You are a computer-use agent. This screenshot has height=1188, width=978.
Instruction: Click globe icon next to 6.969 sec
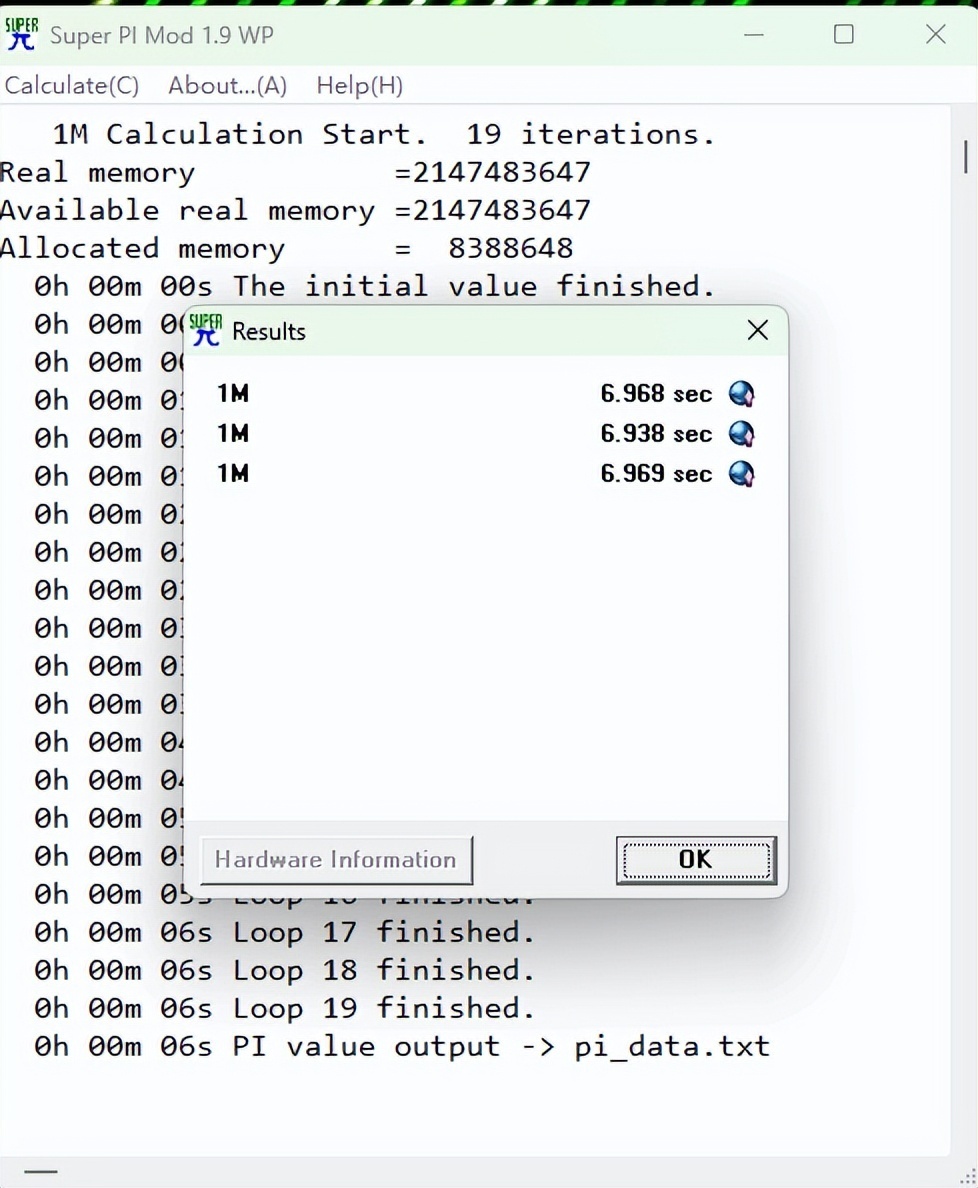(742, 474)
